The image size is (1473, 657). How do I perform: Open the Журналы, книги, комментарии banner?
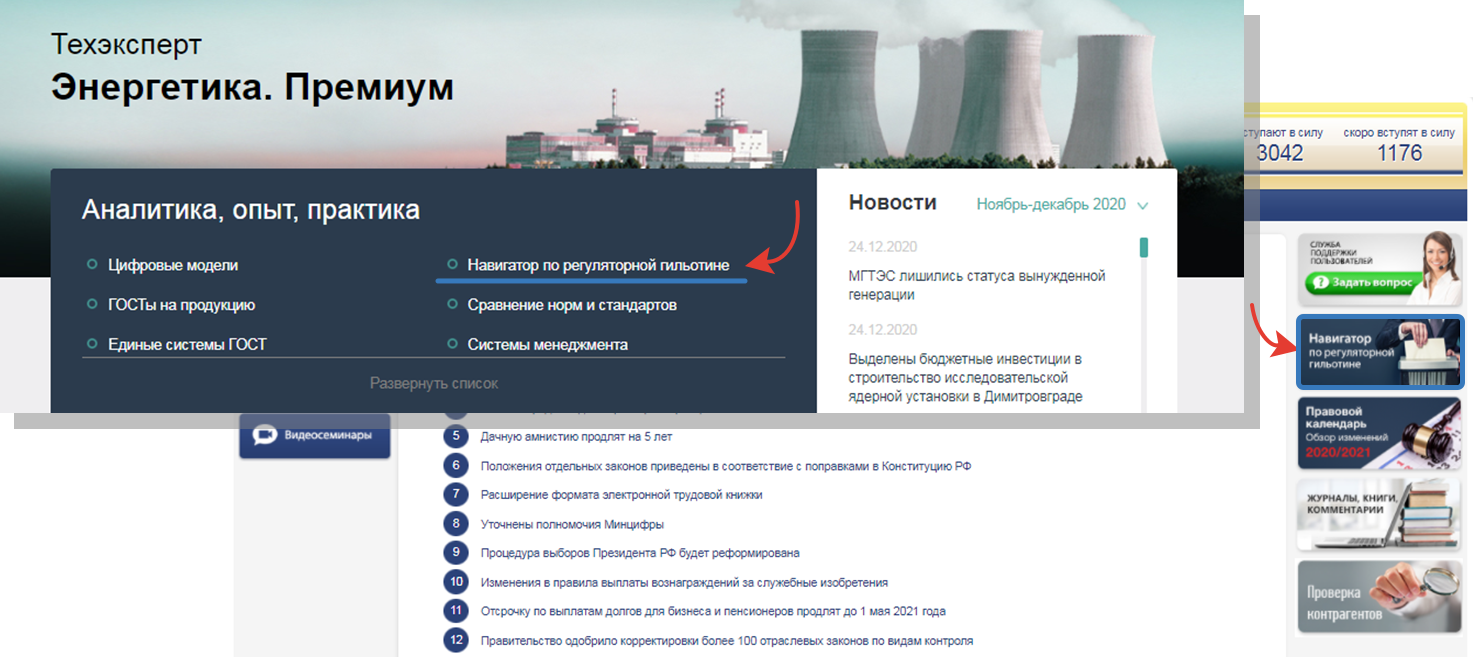point(1380,515)
